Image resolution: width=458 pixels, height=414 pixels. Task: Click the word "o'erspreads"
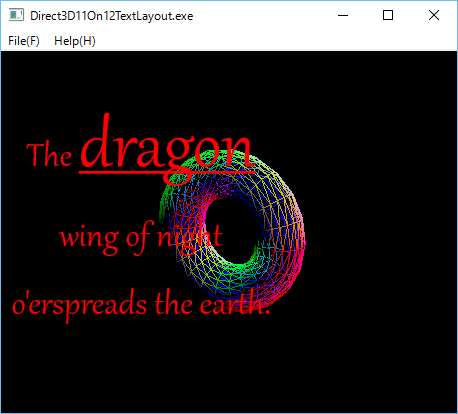[x=79, y=305]
